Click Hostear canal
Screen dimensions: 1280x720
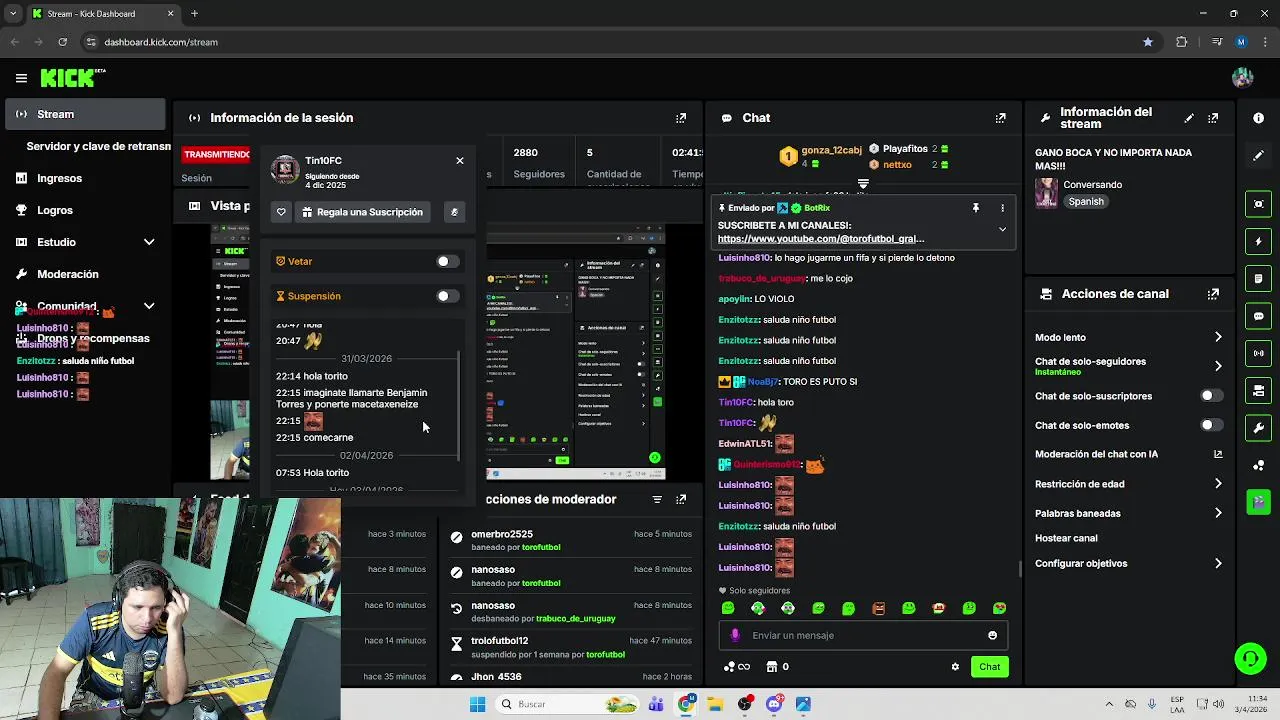tap(1066, 538)
